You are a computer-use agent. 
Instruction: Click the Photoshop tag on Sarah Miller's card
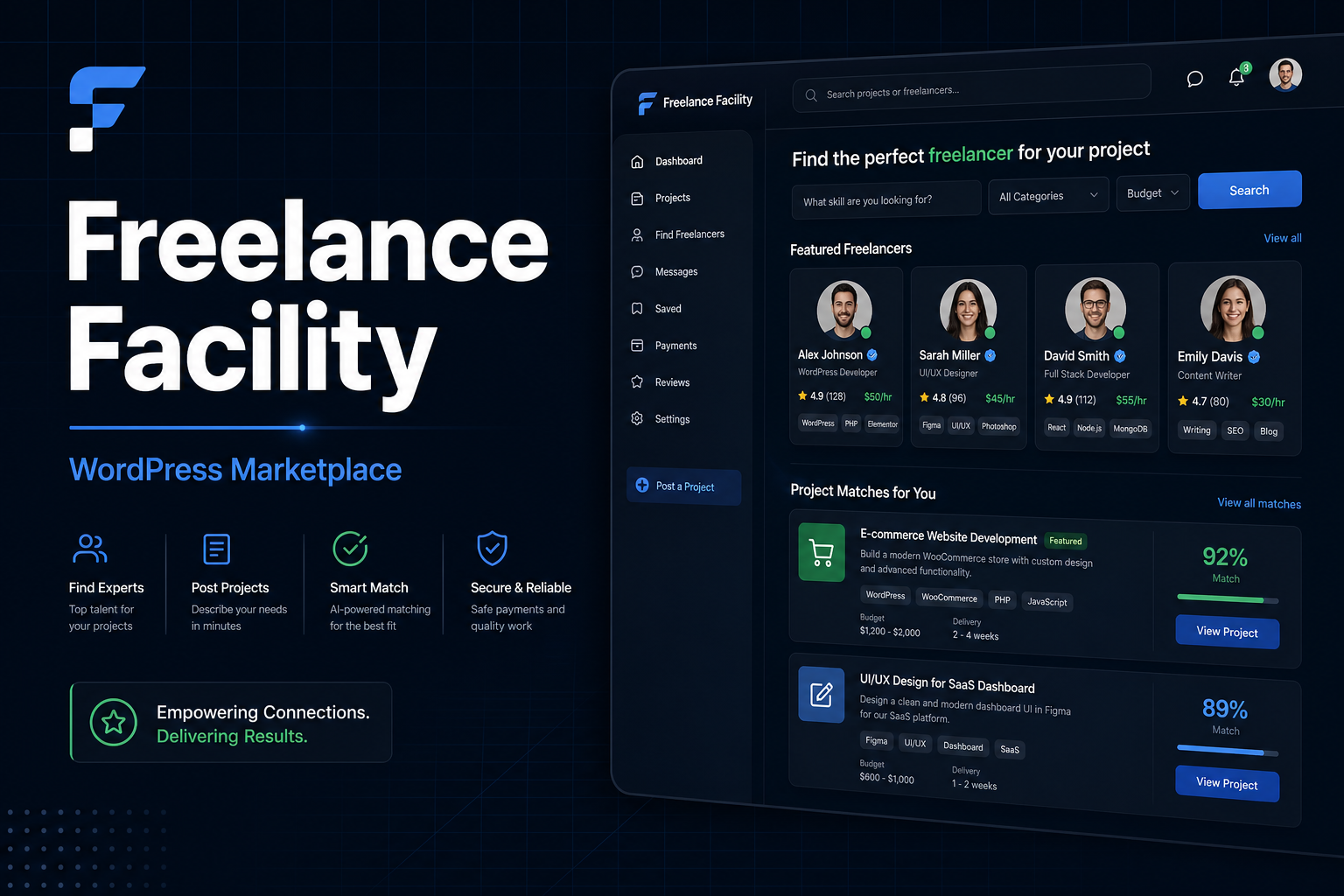pos(998,427)
